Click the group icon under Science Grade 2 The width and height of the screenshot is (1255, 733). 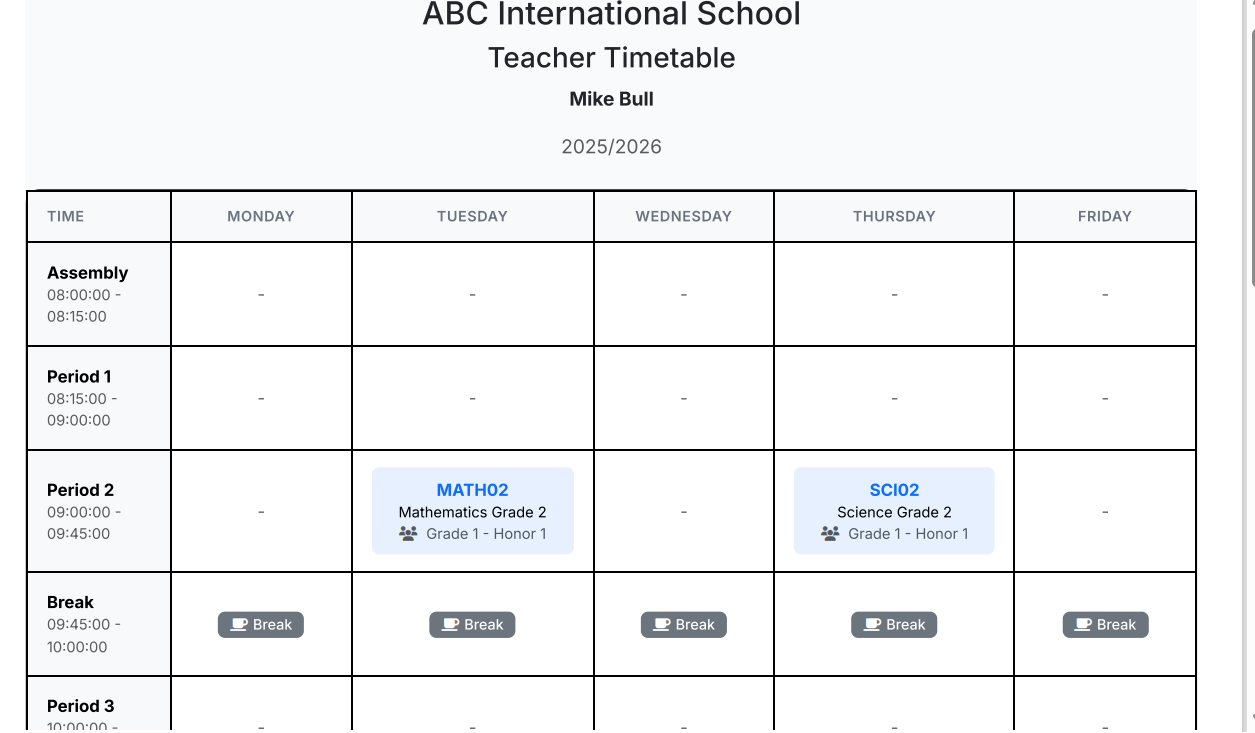830,534
